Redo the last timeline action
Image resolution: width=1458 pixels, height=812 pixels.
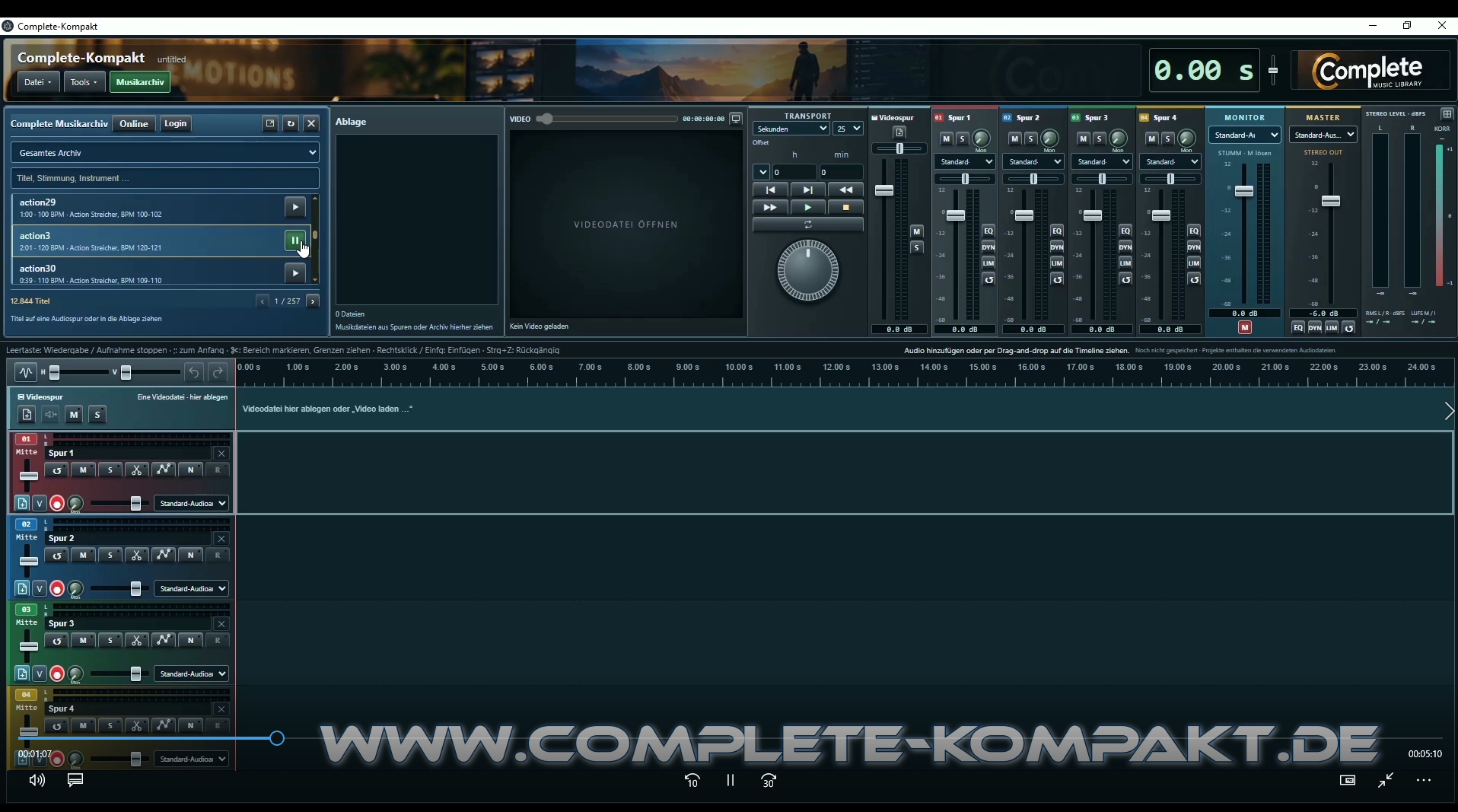click(x=218, y=372)
